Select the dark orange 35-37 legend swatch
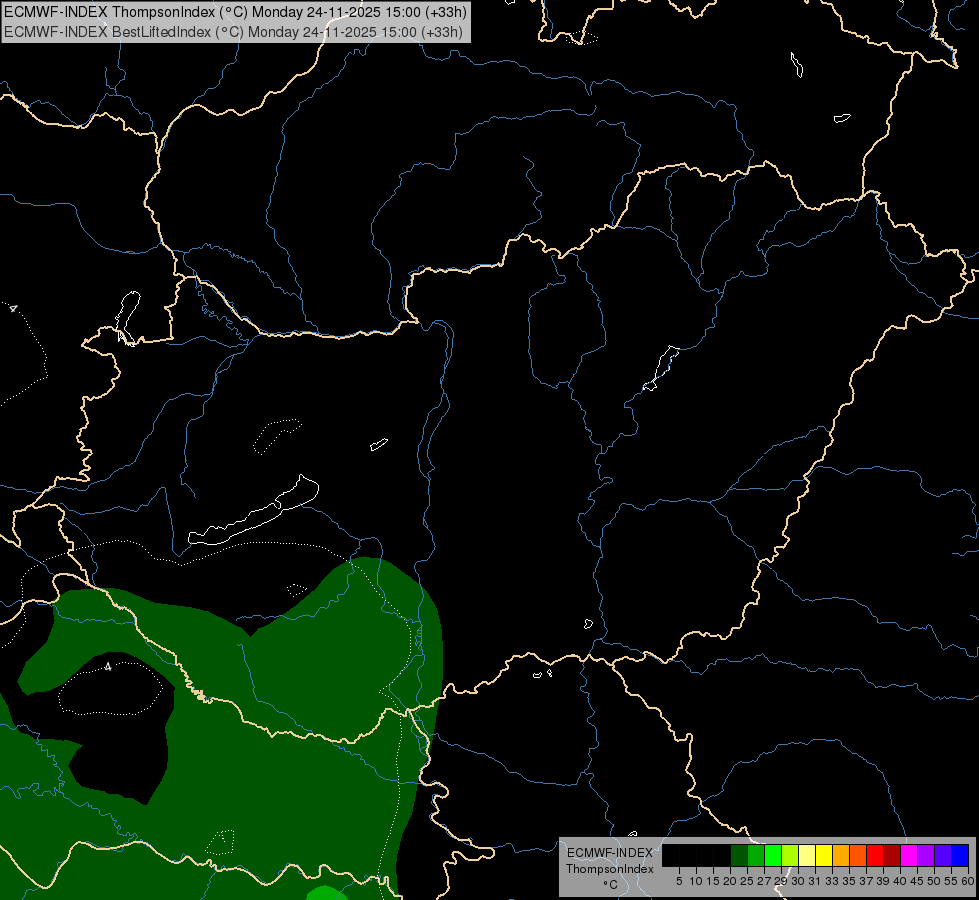Screen dimensions: 979x900 pos(858,855)
